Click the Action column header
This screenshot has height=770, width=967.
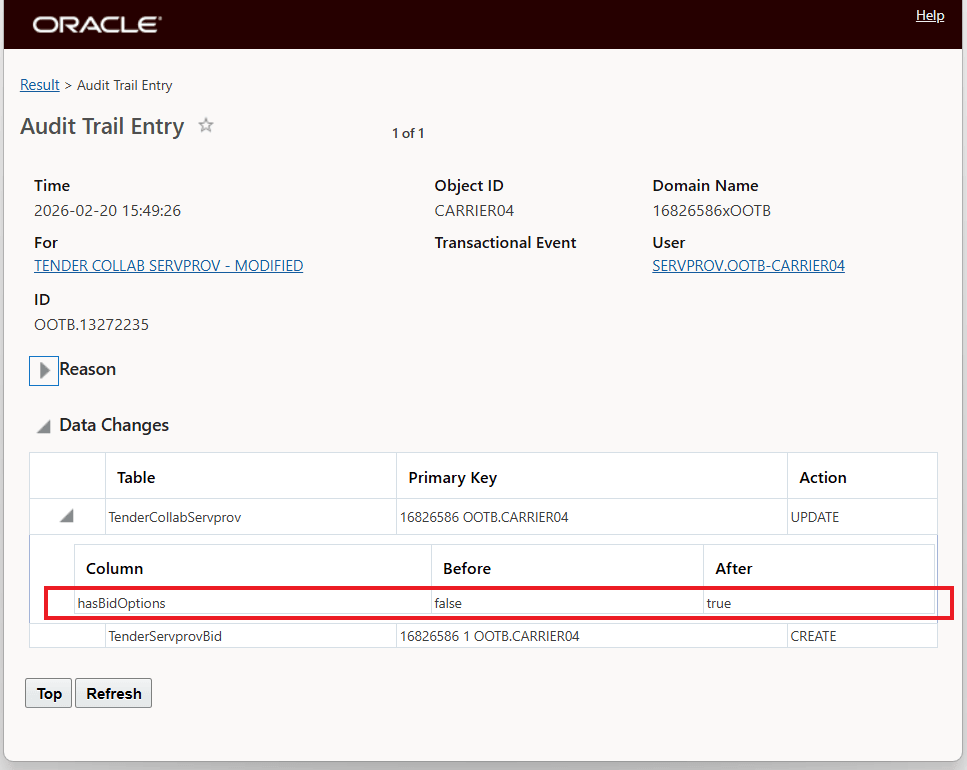pos(823,478)
